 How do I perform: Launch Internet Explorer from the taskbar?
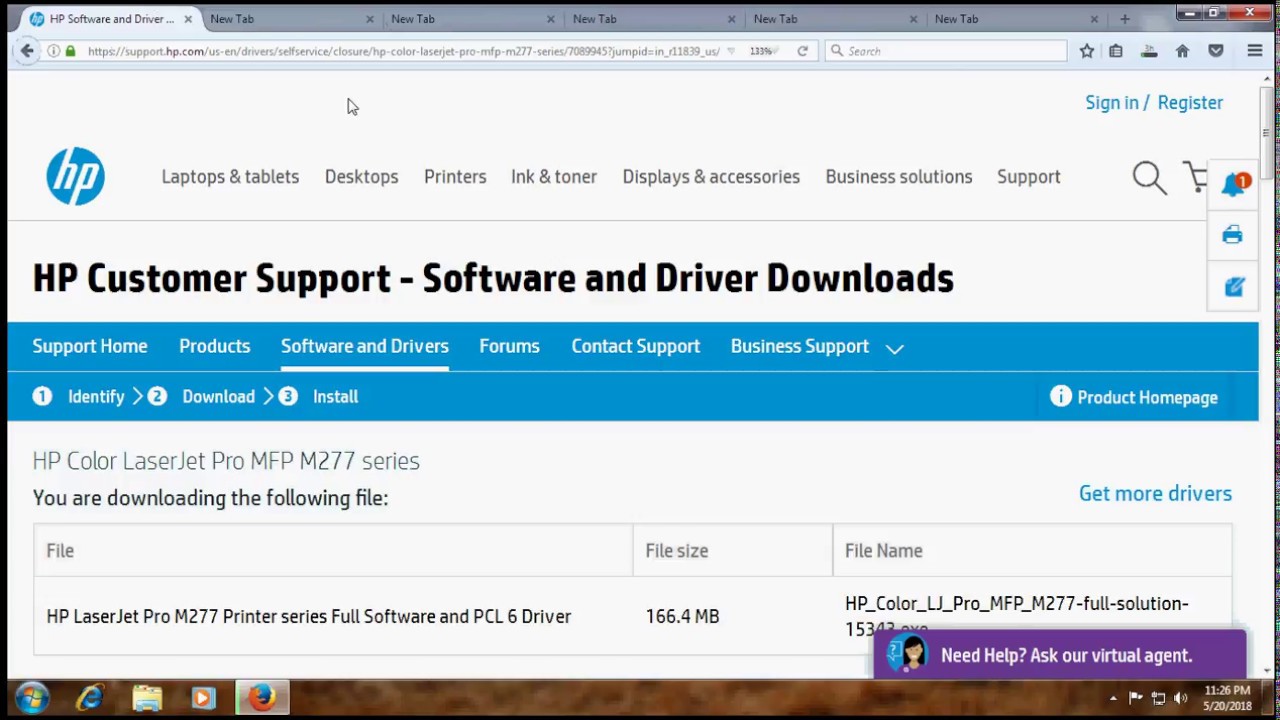coord(90,697)
